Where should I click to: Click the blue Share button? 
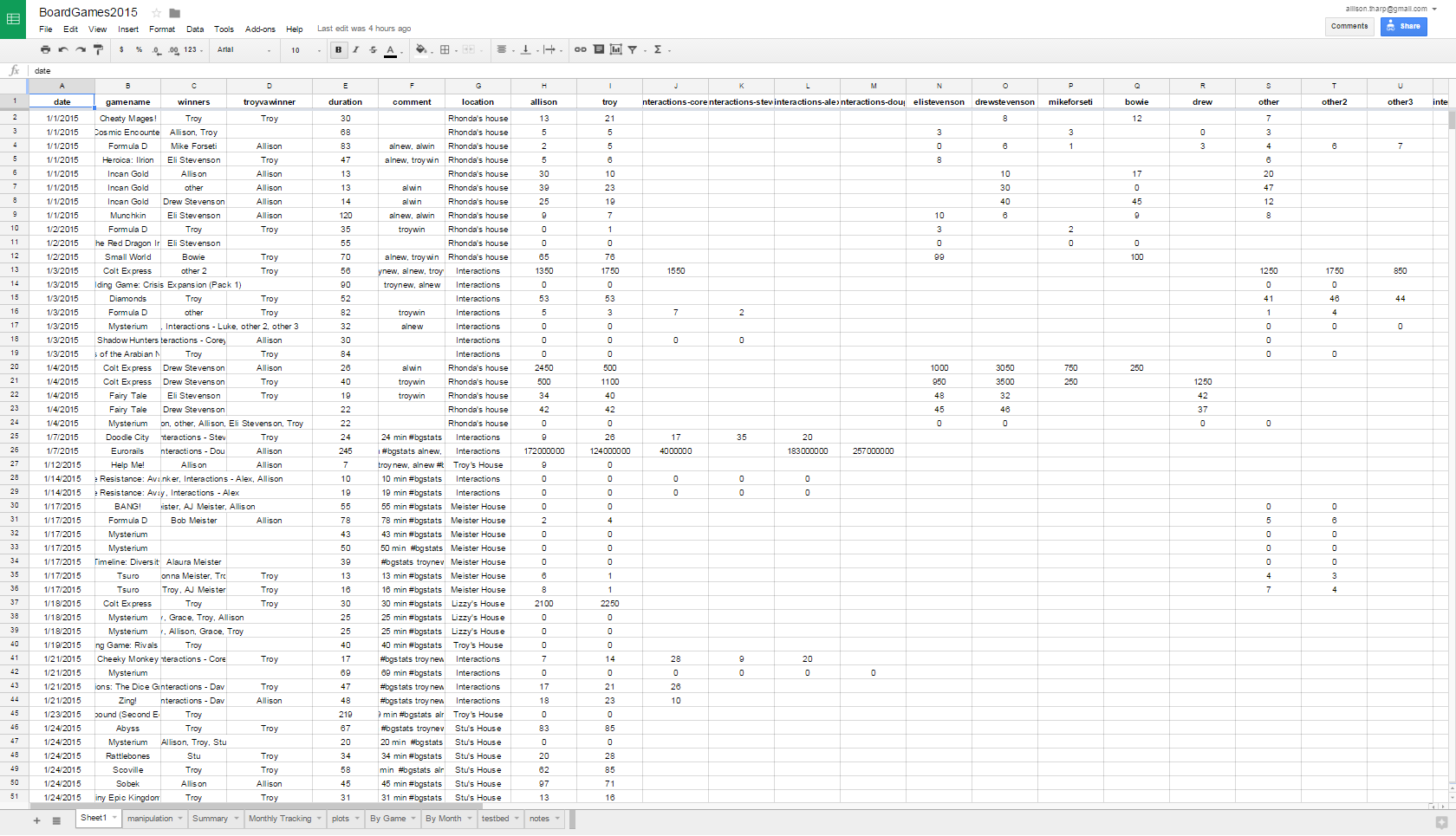pos(1403,26)
